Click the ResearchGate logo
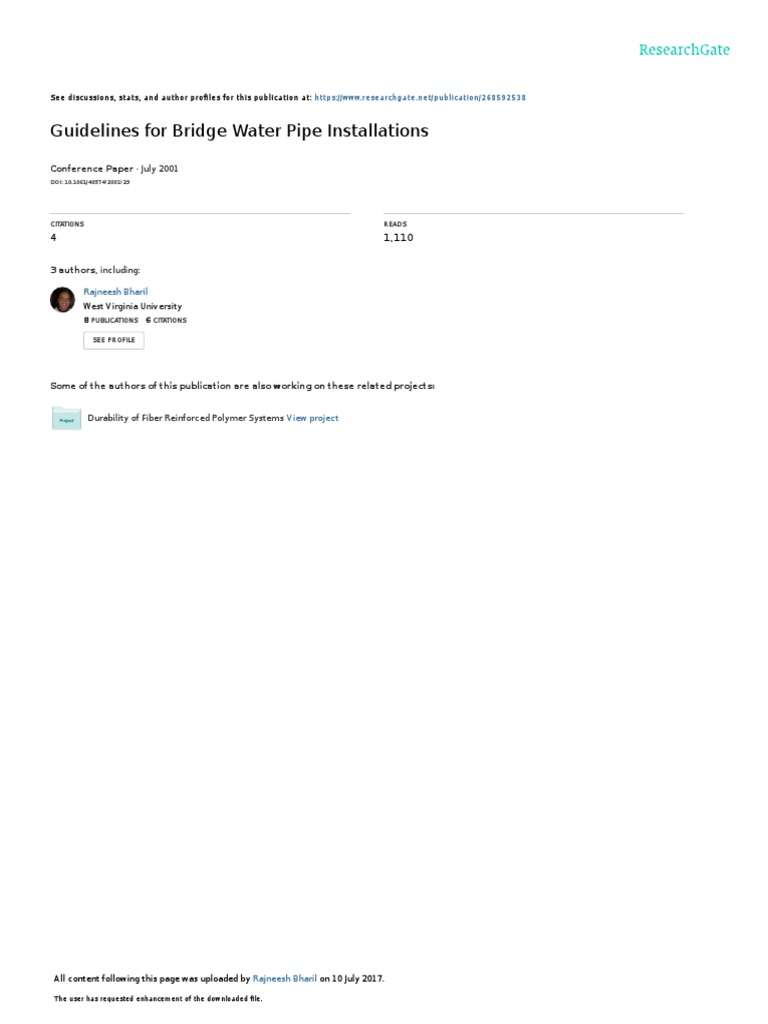 (x=684, y=50)
